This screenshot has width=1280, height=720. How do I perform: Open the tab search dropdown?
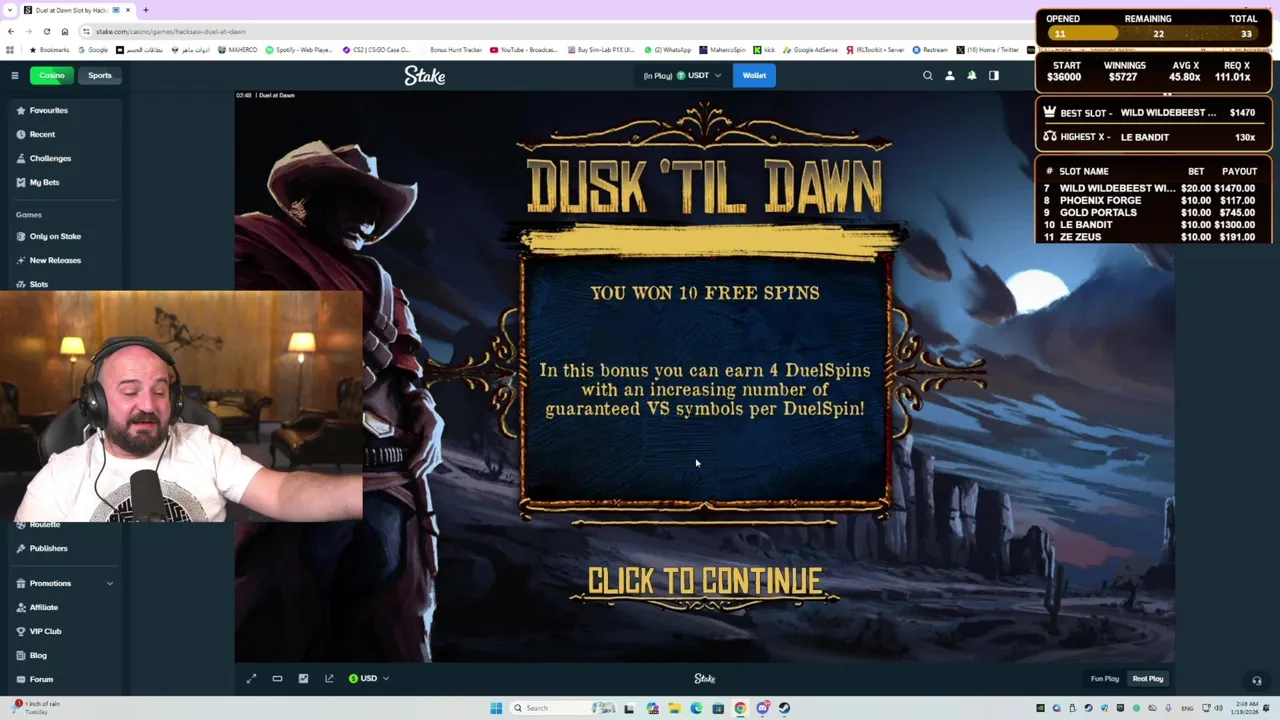click(12, 10)
